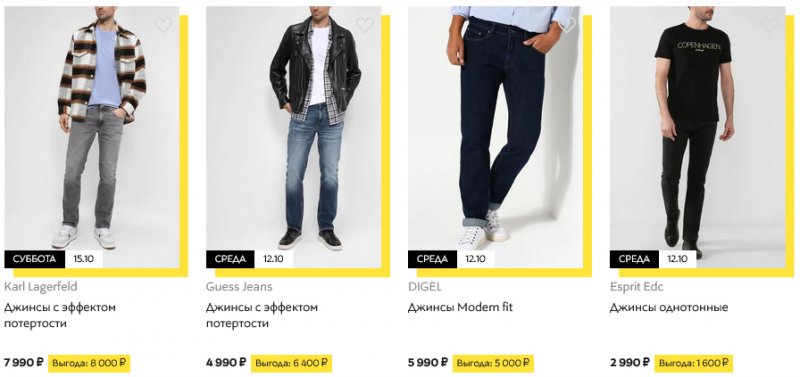800x377 pixels.
Task: Open 'Джинсы однотонные' product title
Action: point(669,308)
